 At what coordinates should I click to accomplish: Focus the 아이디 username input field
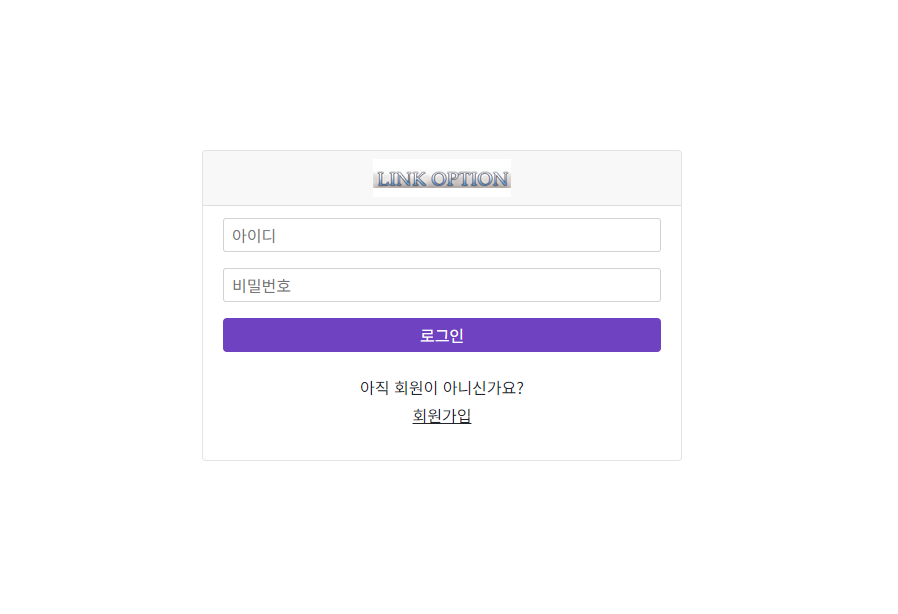(x=442, y=235)
